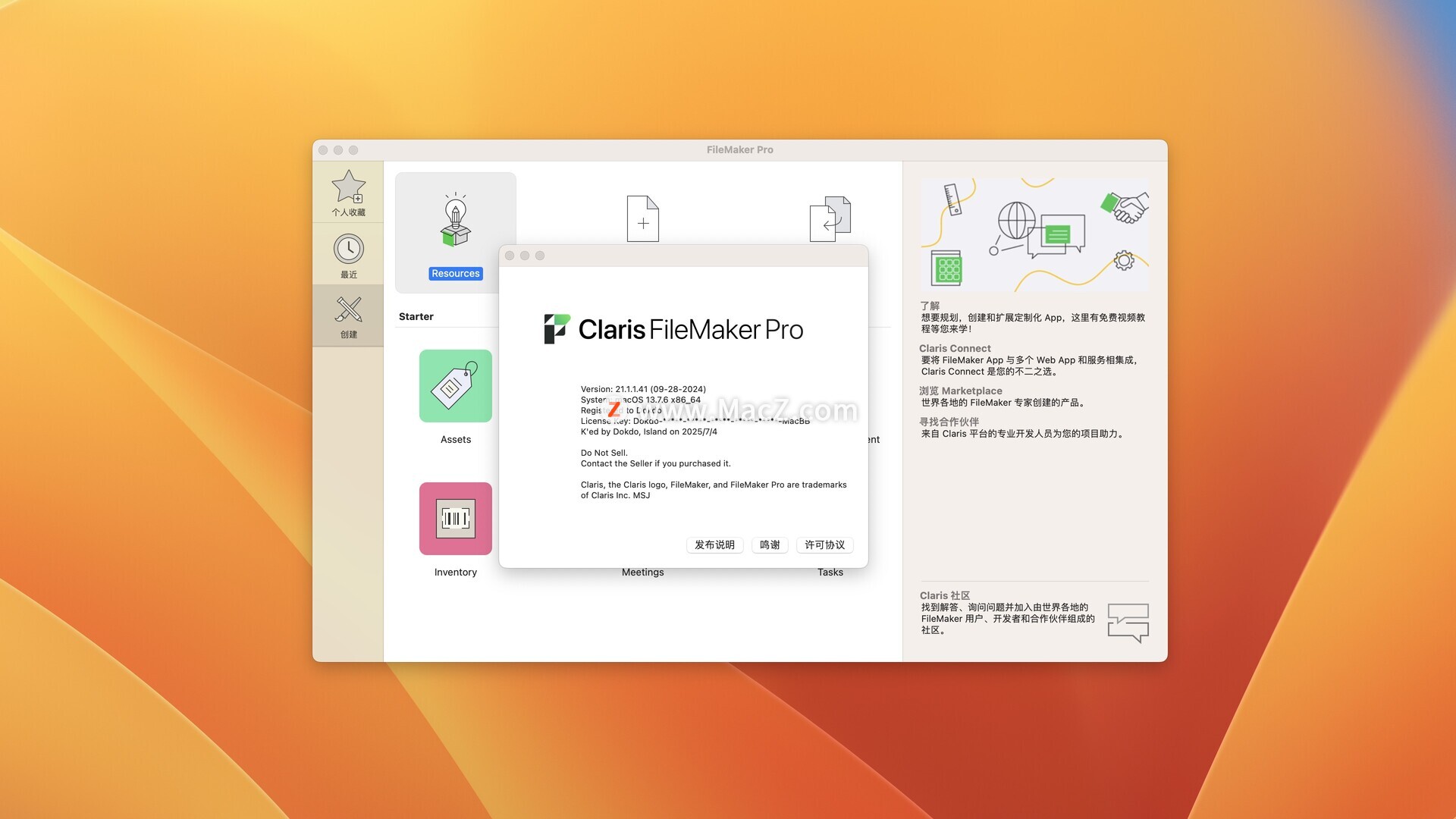Open the 了解 learn link

(930, 306)
